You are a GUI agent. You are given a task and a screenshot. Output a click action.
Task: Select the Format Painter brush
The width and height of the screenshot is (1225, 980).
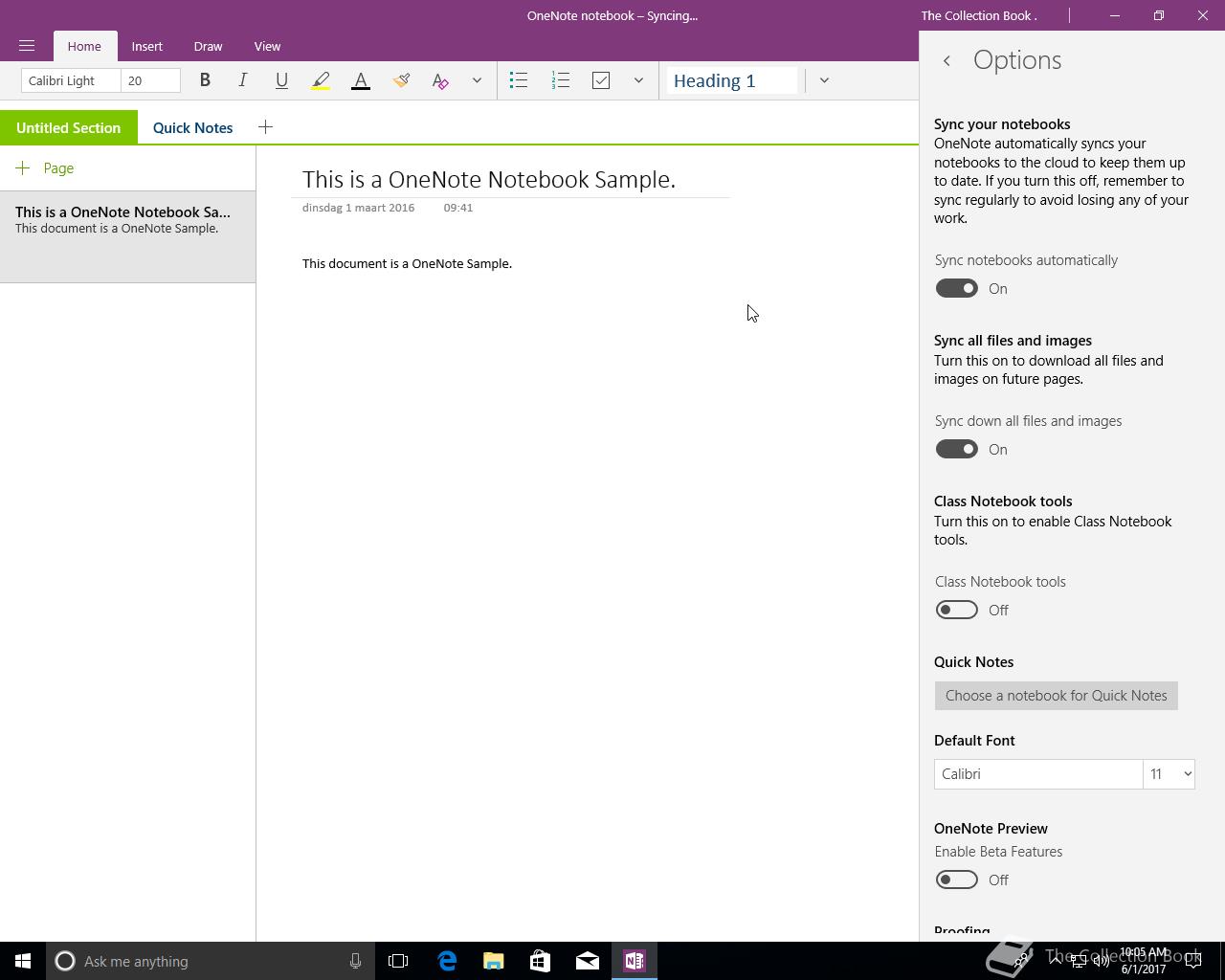[x=401, y=80]
